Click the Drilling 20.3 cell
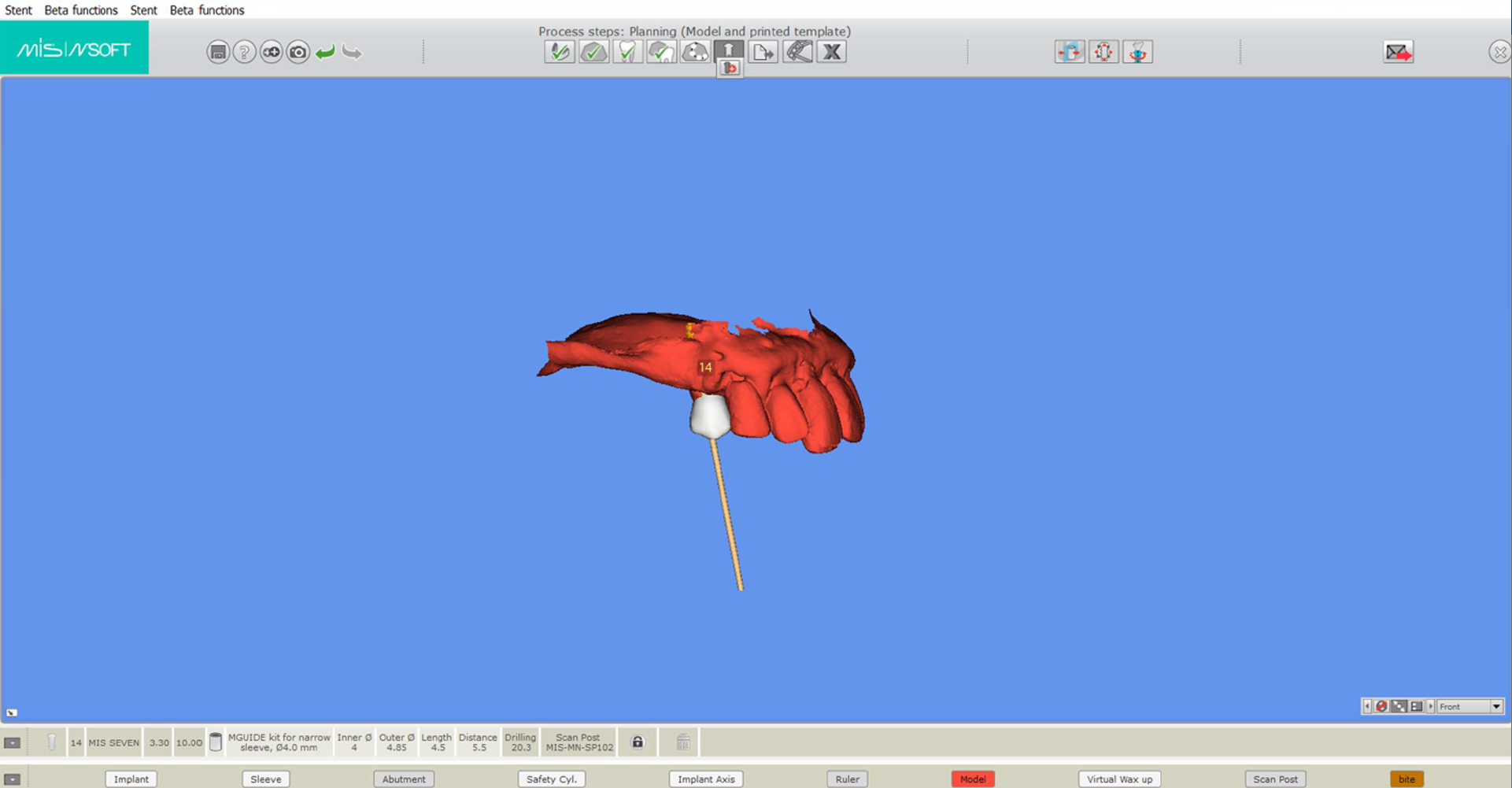The height and width of the screenshot is (788, 1512). [x=520, y=742]
